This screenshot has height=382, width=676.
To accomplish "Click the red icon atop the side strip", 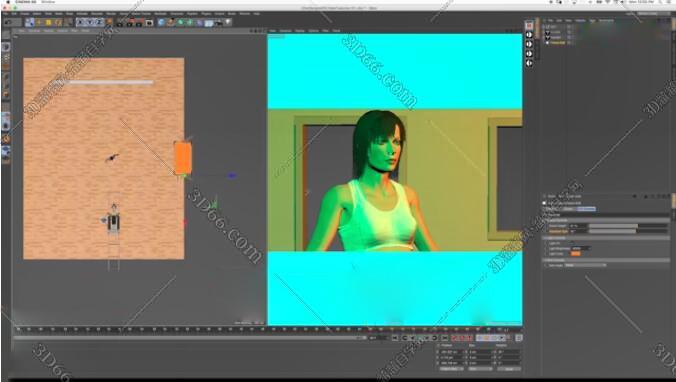I will 529,25.
